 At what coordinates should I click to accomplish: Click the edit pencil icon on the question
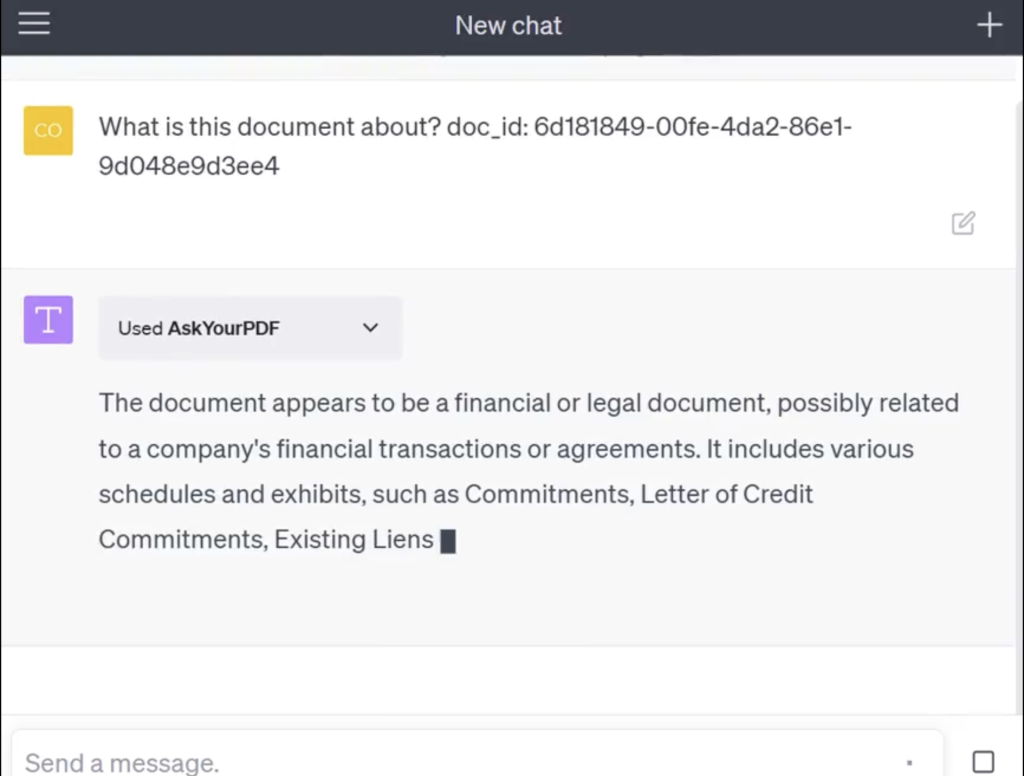click(962, 223)
